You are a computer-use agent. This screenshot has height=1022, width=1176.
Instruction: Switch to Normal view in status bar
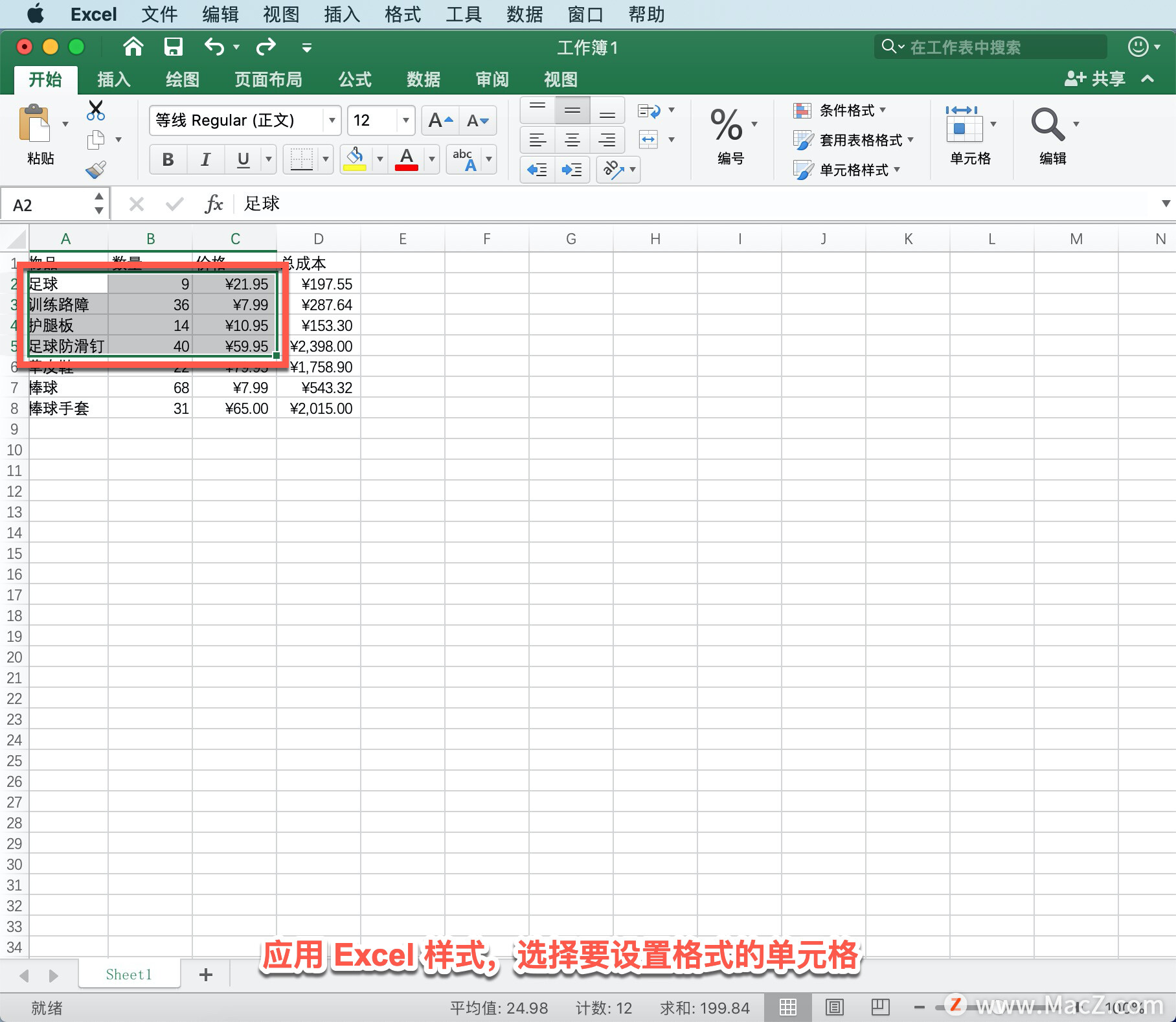(788, 1007)
